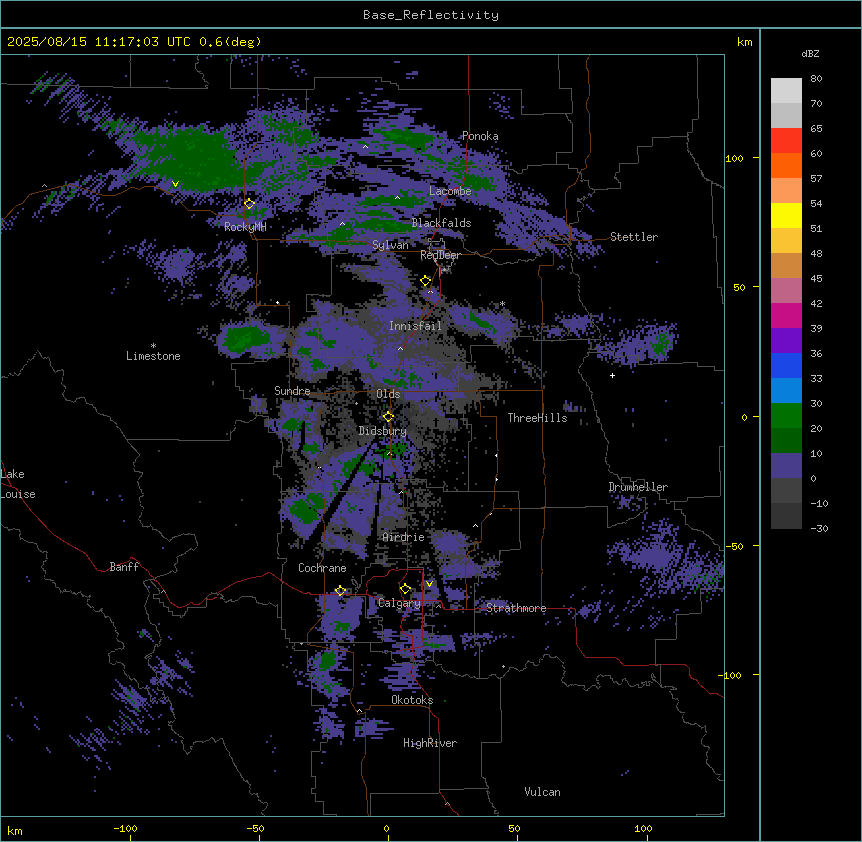Click the yellow diamond marker above RockyMH
The width and height of the screenshot is (862, 842).
pos(249,204)
